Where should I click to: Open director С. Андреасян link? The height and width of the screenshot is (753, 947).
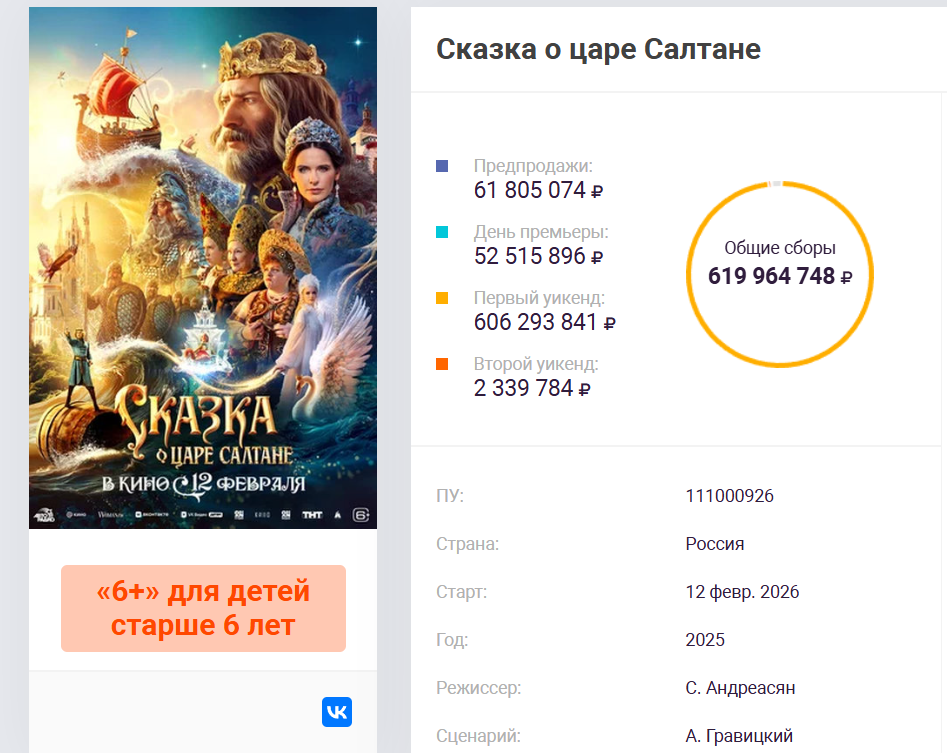point(740,688)
